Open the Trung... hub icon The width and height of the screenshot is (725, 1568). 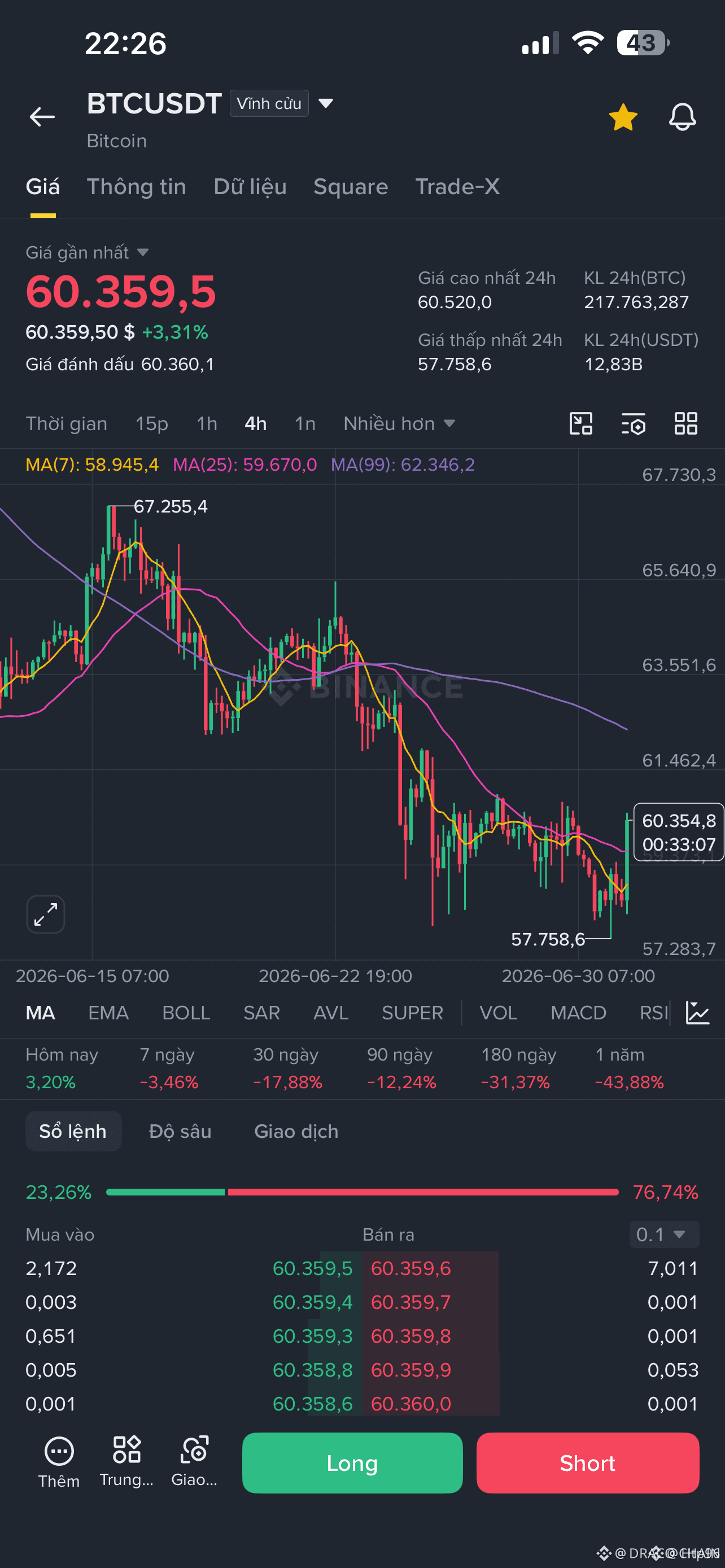[126, 1462]
